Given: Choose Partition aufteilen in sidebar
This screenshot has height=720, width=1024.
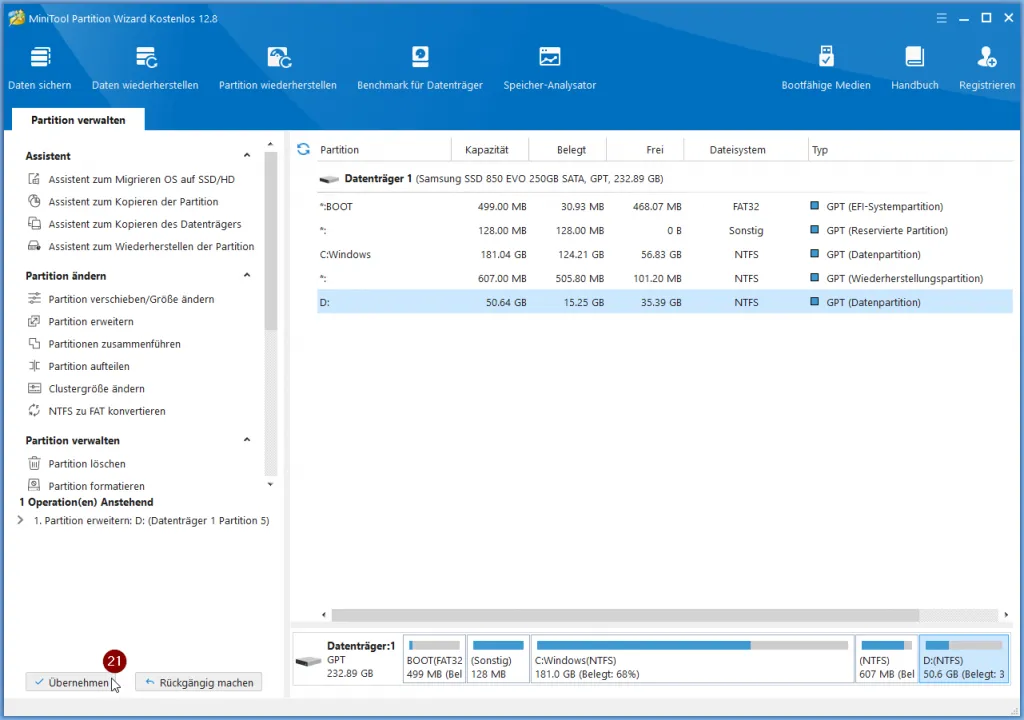Looking at the screenshot, I should [x=89, y=367].
